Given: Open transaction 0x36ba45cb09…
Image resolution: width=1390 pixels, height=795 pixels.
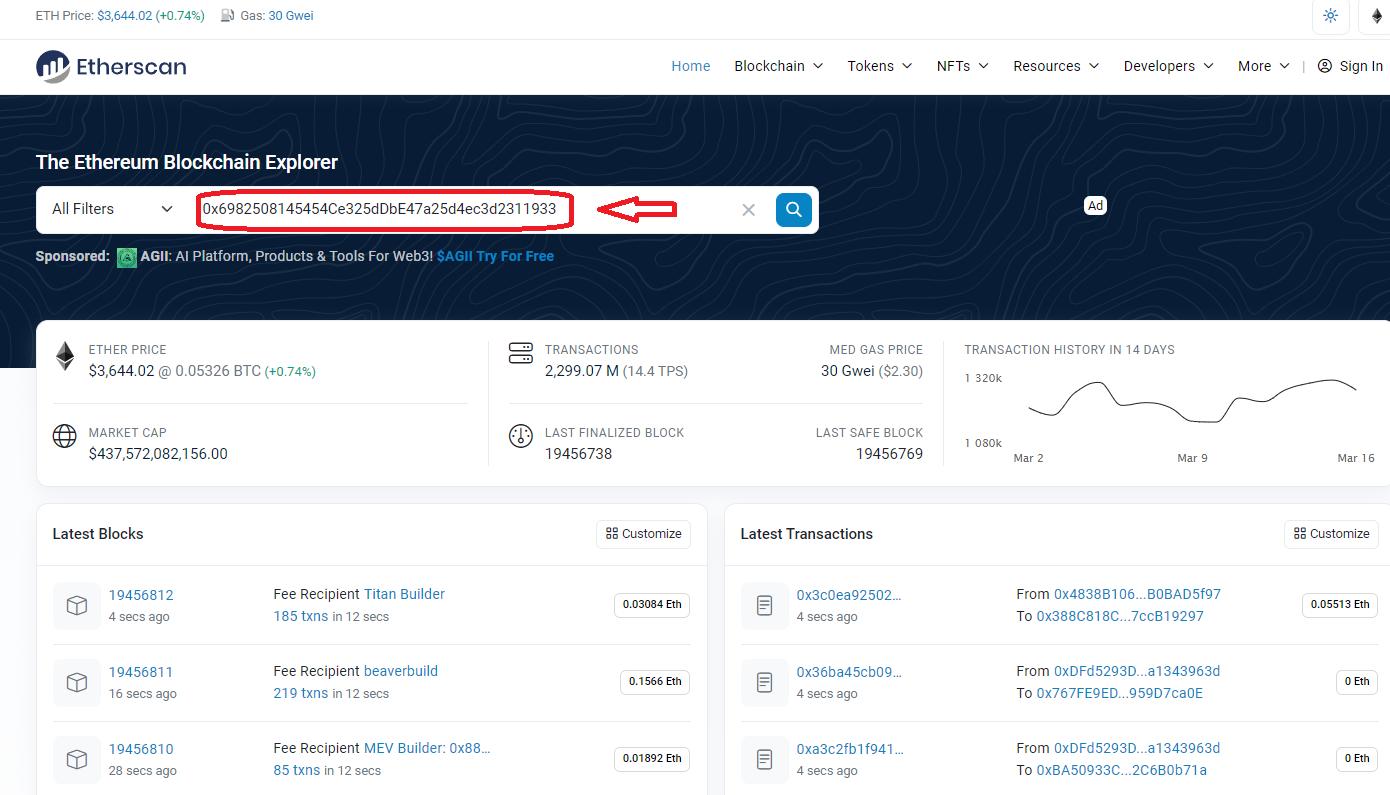Looking at the screenshot, I should coord(849,672).
